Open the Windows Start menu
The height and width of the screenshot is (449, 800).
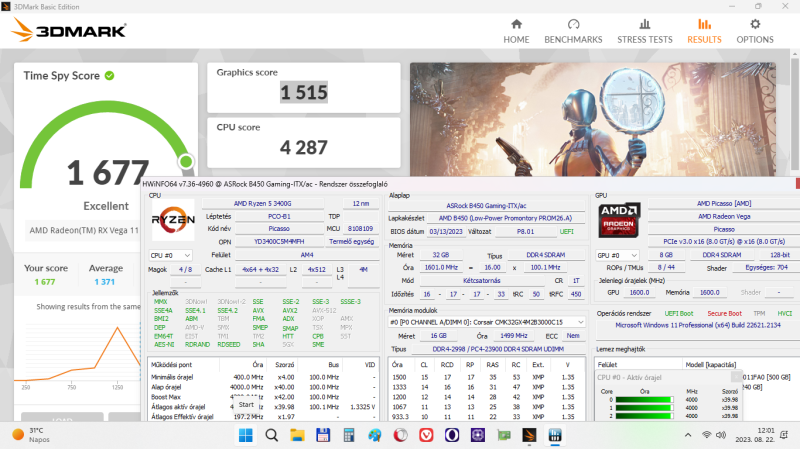point(245,435)
